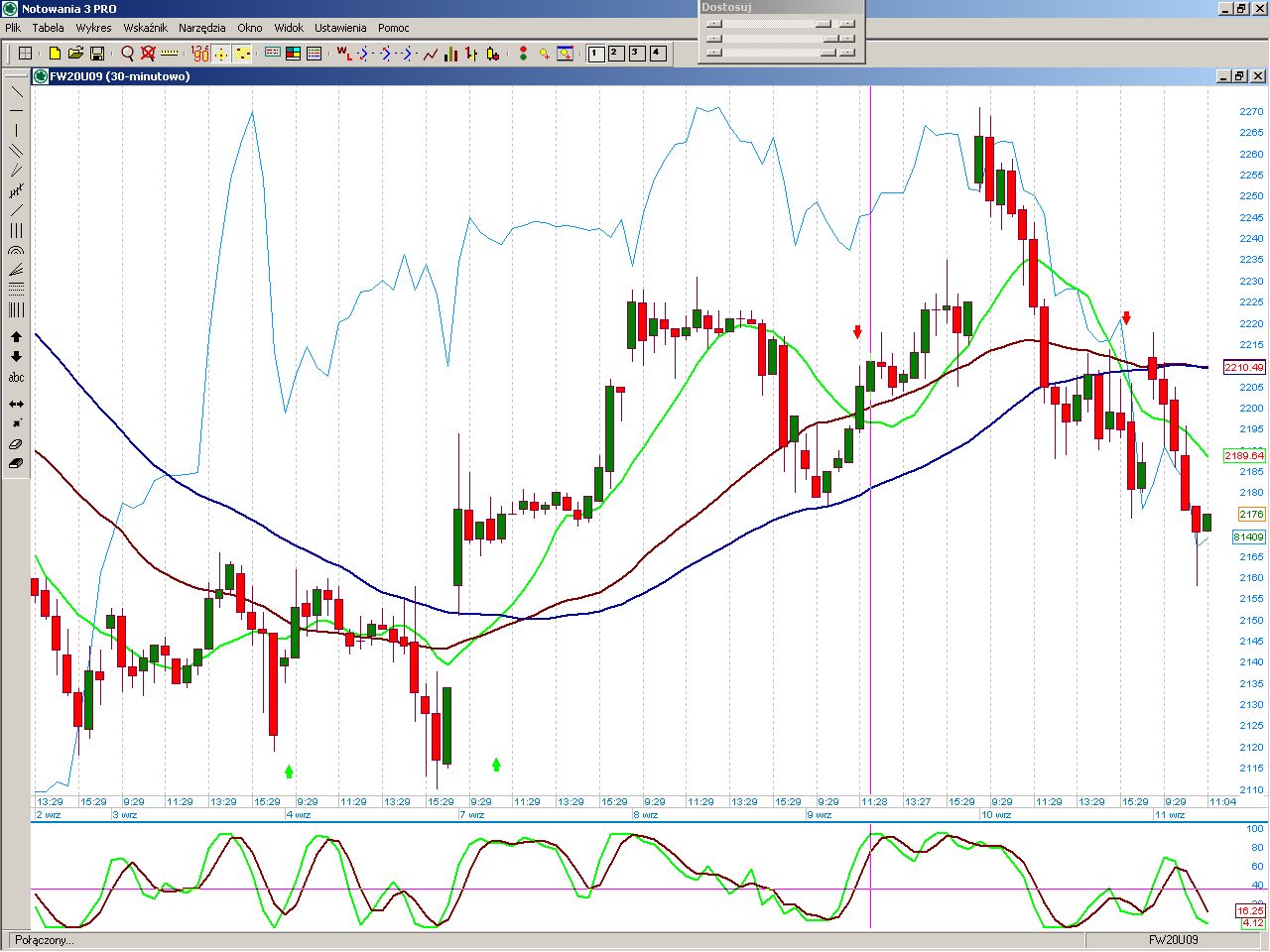Switch to workspace number 1
The image size is (1270, 952).
coord(596,53)
